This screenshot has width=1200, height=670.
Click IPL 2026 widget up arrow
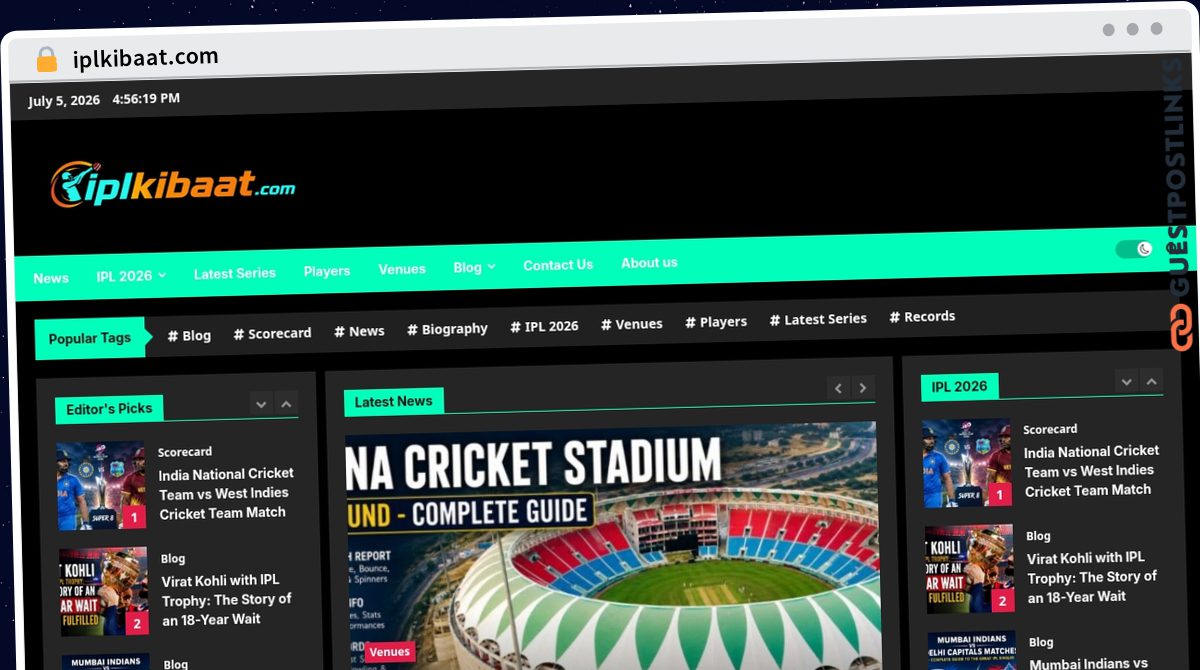click(x=1152, y=381)
